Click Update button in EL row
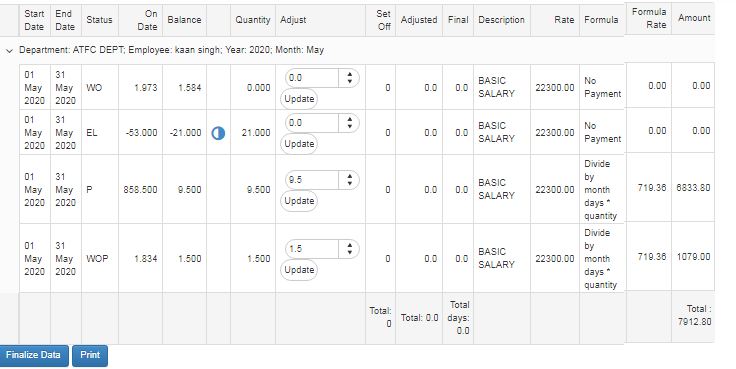The width and height of the screenshot is (736, 369). point(299,144)
